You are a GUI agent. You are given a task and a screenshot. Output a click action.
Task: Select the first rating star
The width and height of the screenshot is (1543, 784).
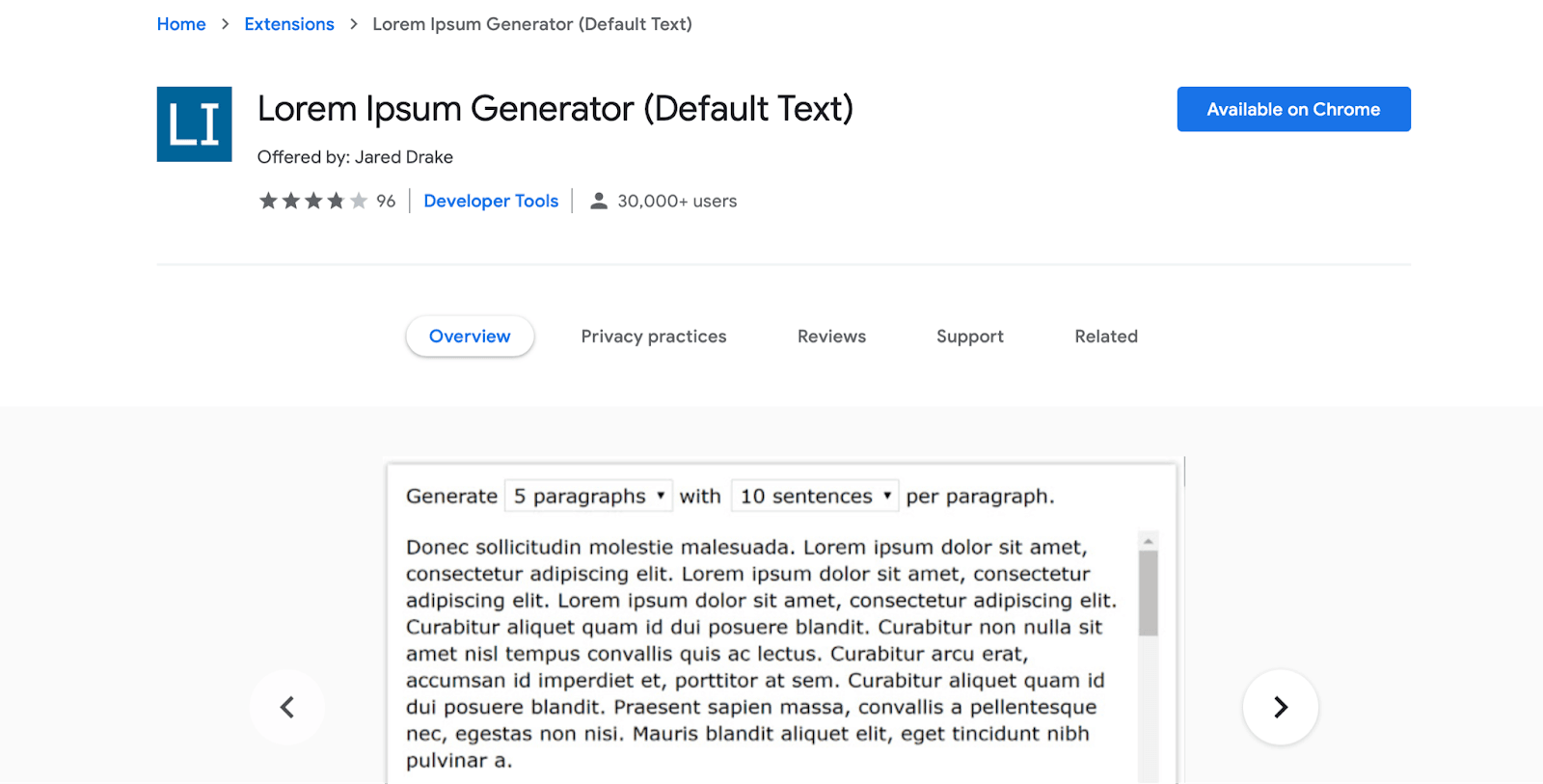coord(268,201)
